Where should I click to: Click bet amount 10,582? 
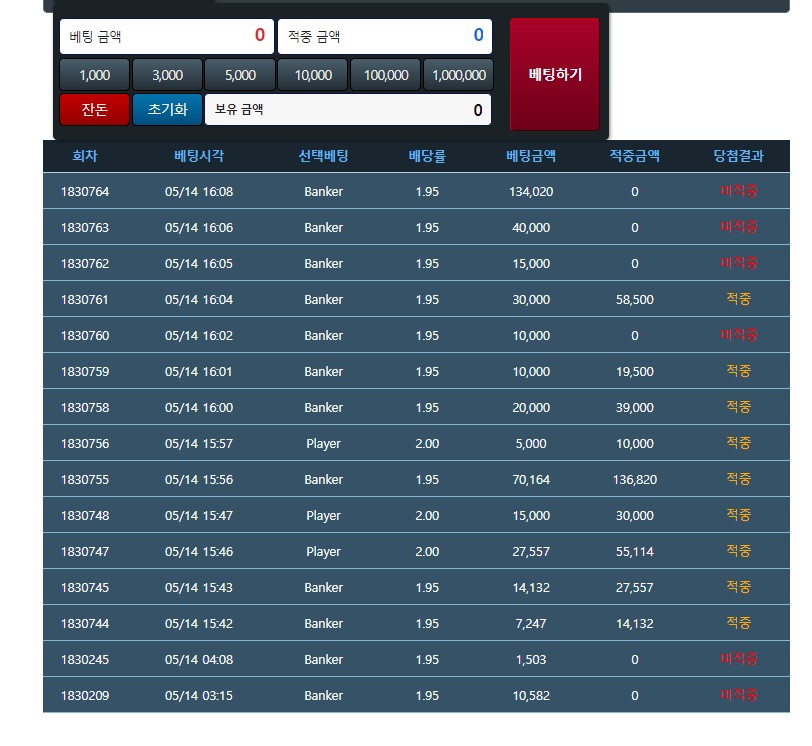(x=531, y=695)
